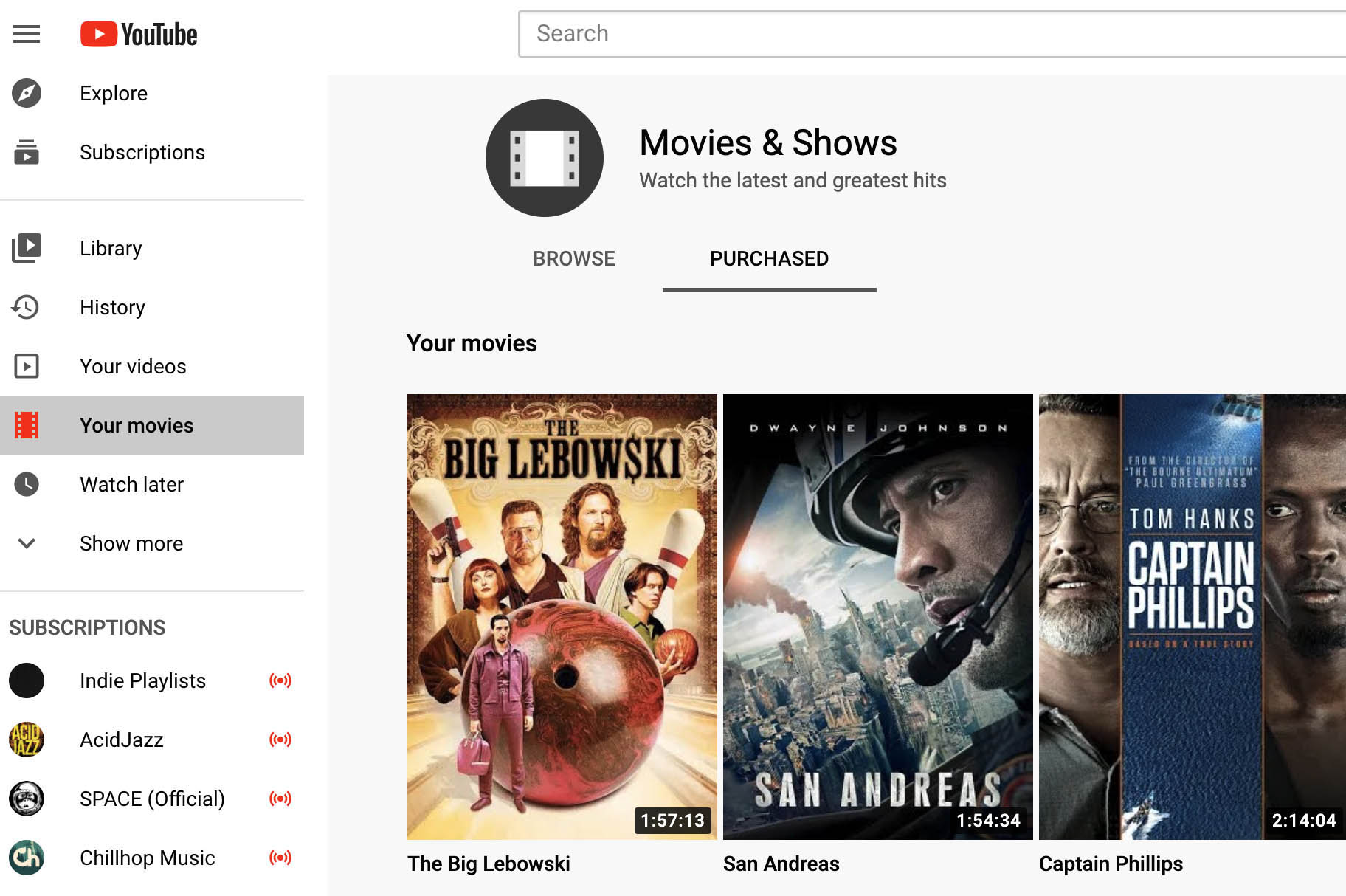The width and height of the screenshot is (1346, 896).
Task: Click the Movies & Shows film strip avatar
Action: coord(545,158)
